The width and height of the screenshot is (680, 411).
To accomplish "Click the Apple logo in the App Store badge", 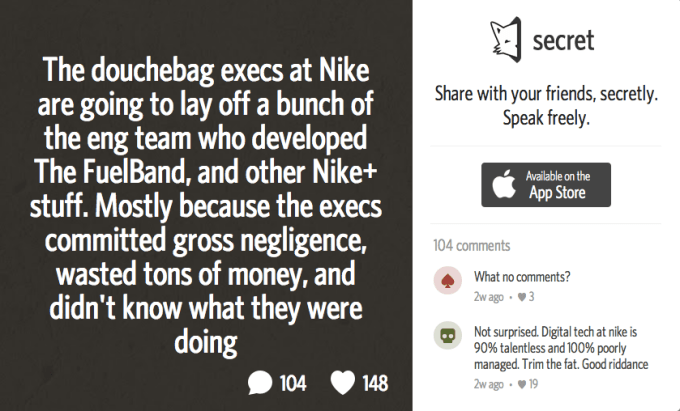I will pos(504,185).
